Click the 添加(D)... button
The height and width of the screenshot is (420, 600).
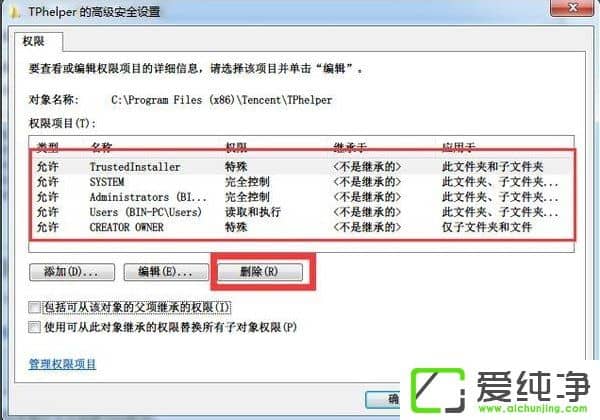[72, 272]
